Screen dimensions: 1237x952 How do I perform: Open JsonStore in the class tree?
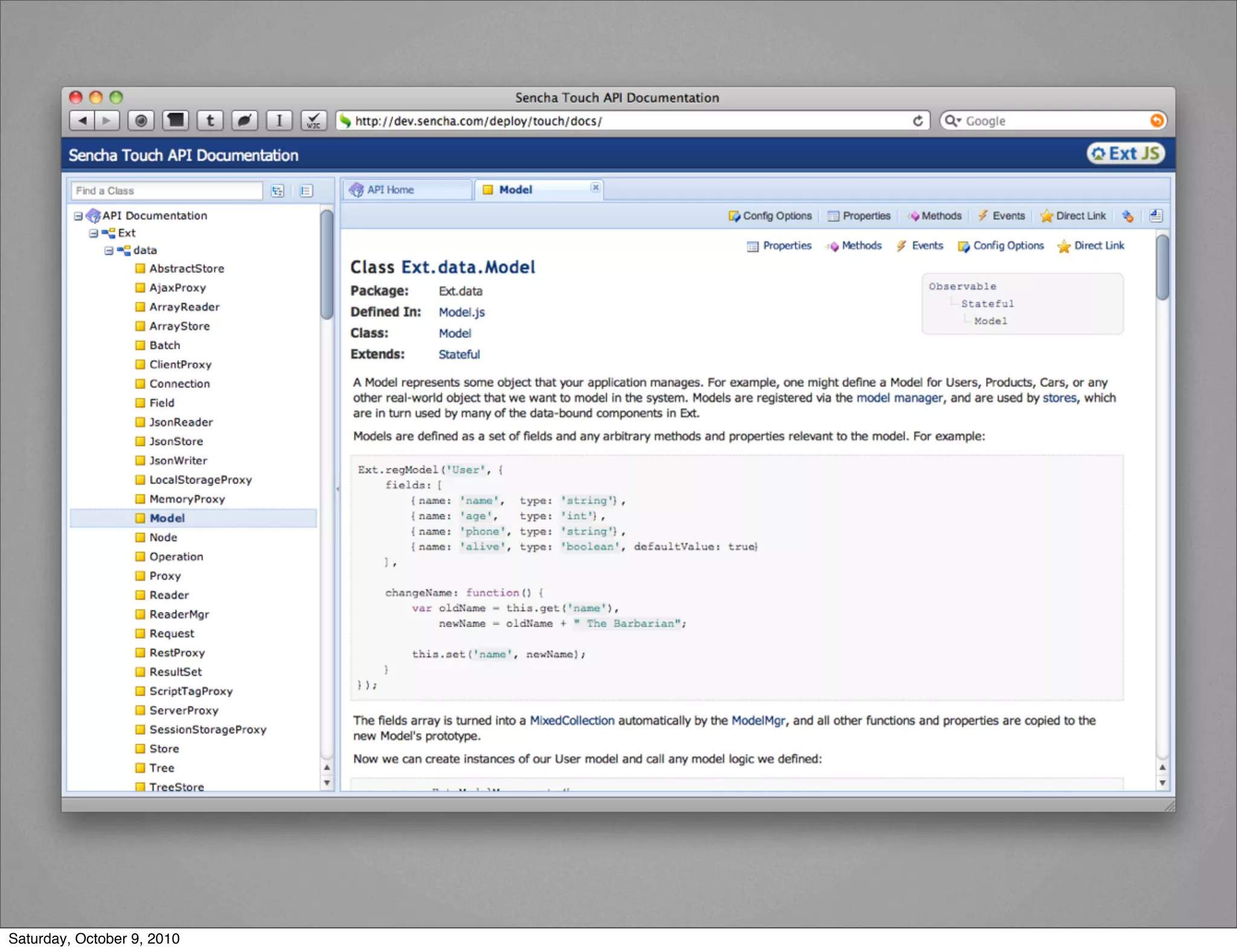[x=176, y=442]
